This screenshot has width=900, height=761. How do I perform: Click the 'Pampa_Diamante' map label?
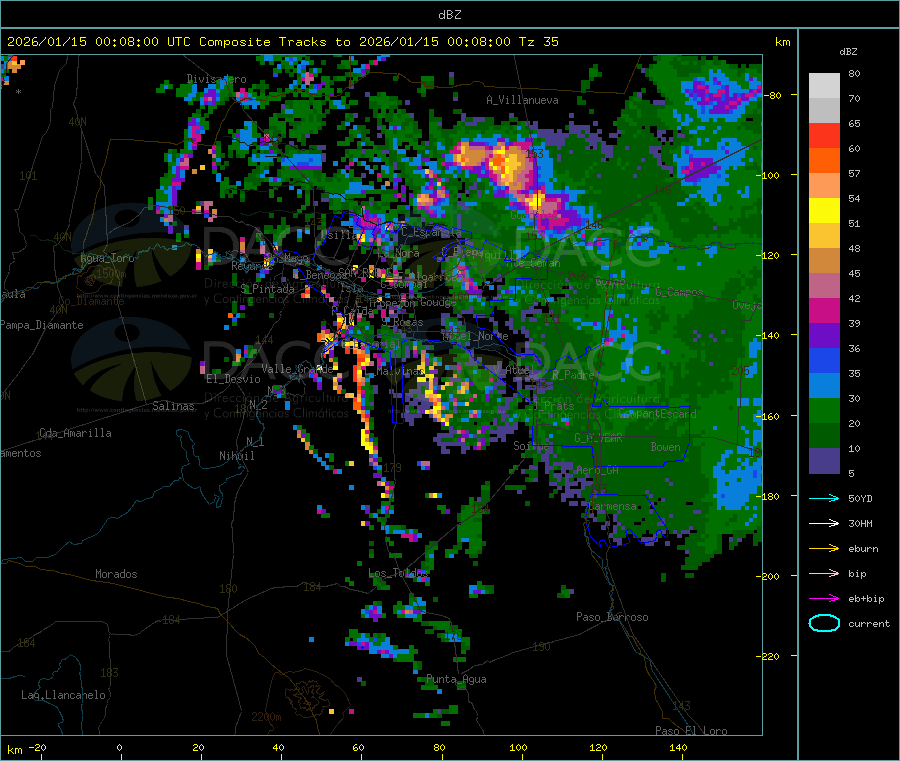[x=41, y=325]
